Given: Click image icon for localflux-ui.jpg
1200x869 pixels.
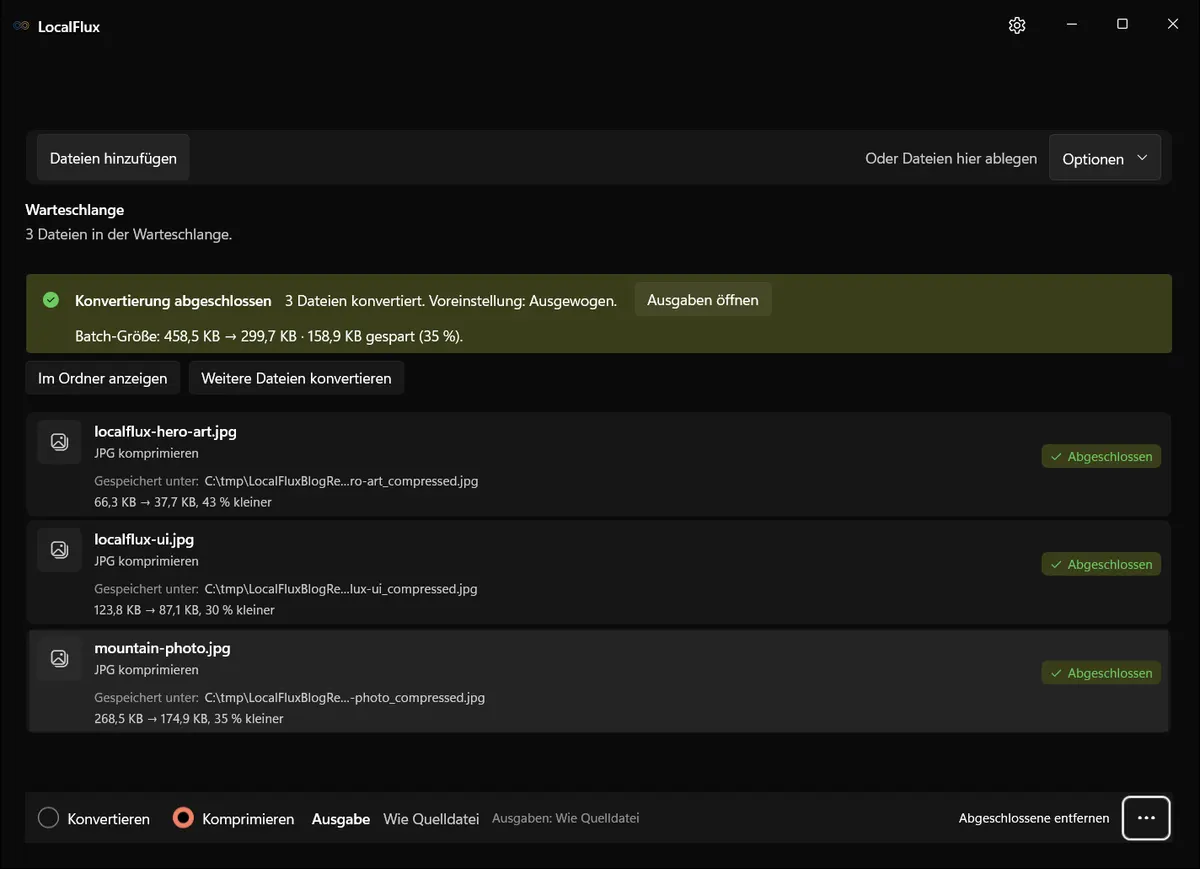Looking at the screenshot, I should click(59, 549).
